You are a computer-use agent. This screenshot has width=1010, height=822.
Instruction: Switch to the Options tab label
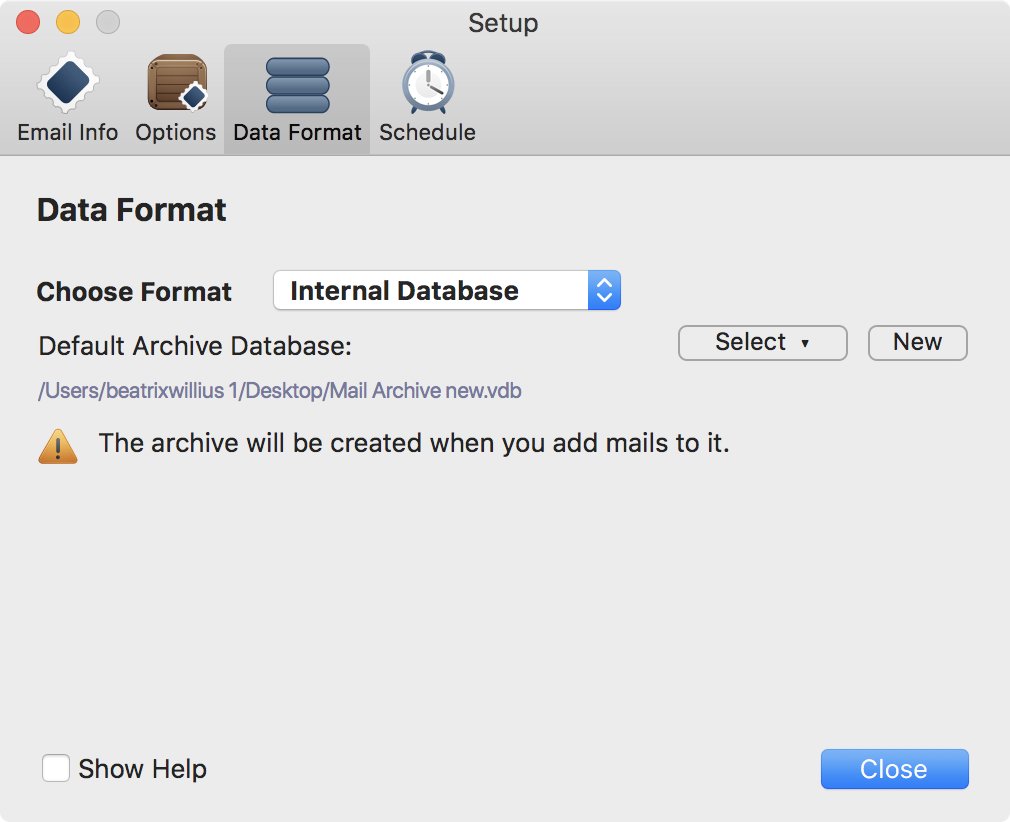176,132
